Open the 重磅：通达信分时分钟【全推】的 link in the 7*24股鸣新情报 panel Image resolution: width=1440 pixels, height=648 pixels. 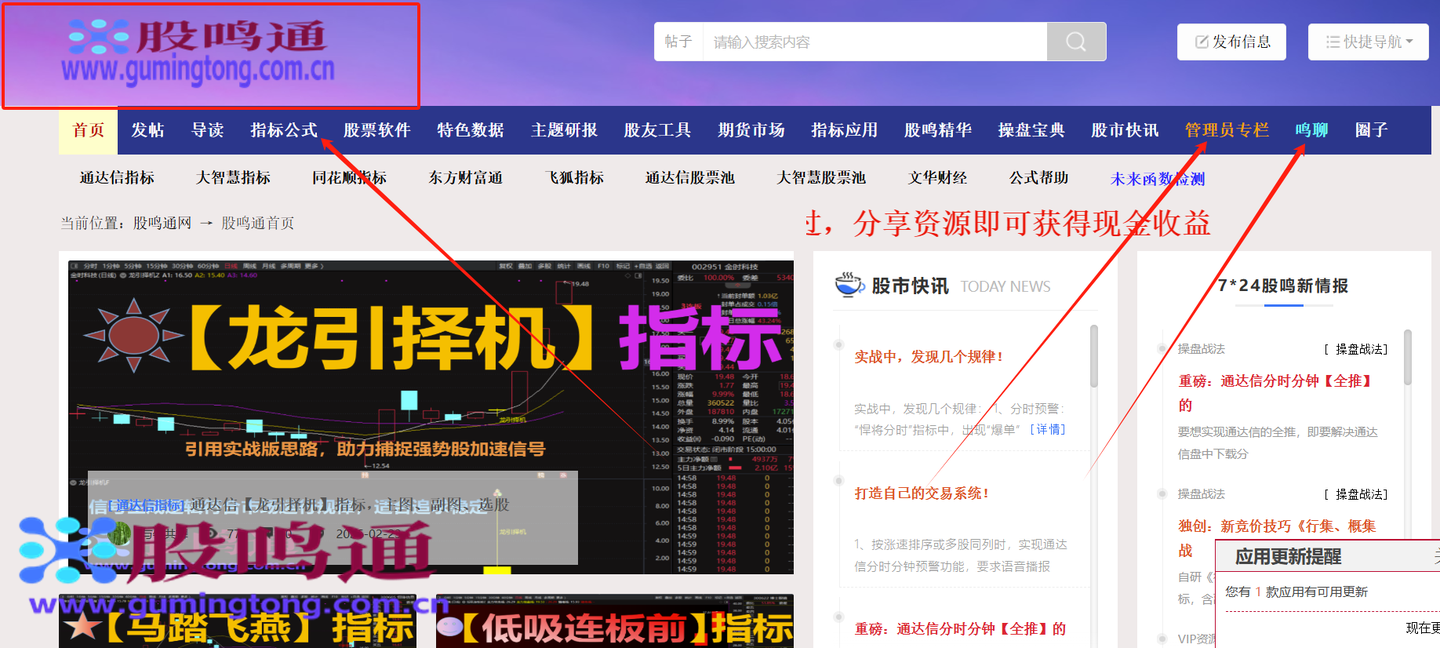(1276, 392)
